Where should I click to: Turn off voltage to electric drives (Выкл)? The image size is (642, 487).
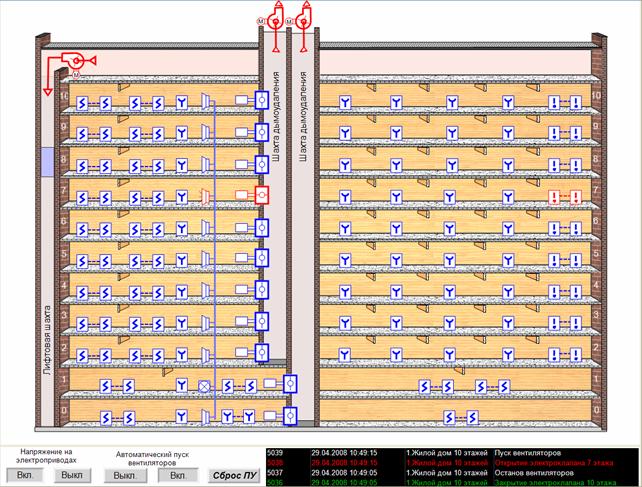tap(72, 475)
